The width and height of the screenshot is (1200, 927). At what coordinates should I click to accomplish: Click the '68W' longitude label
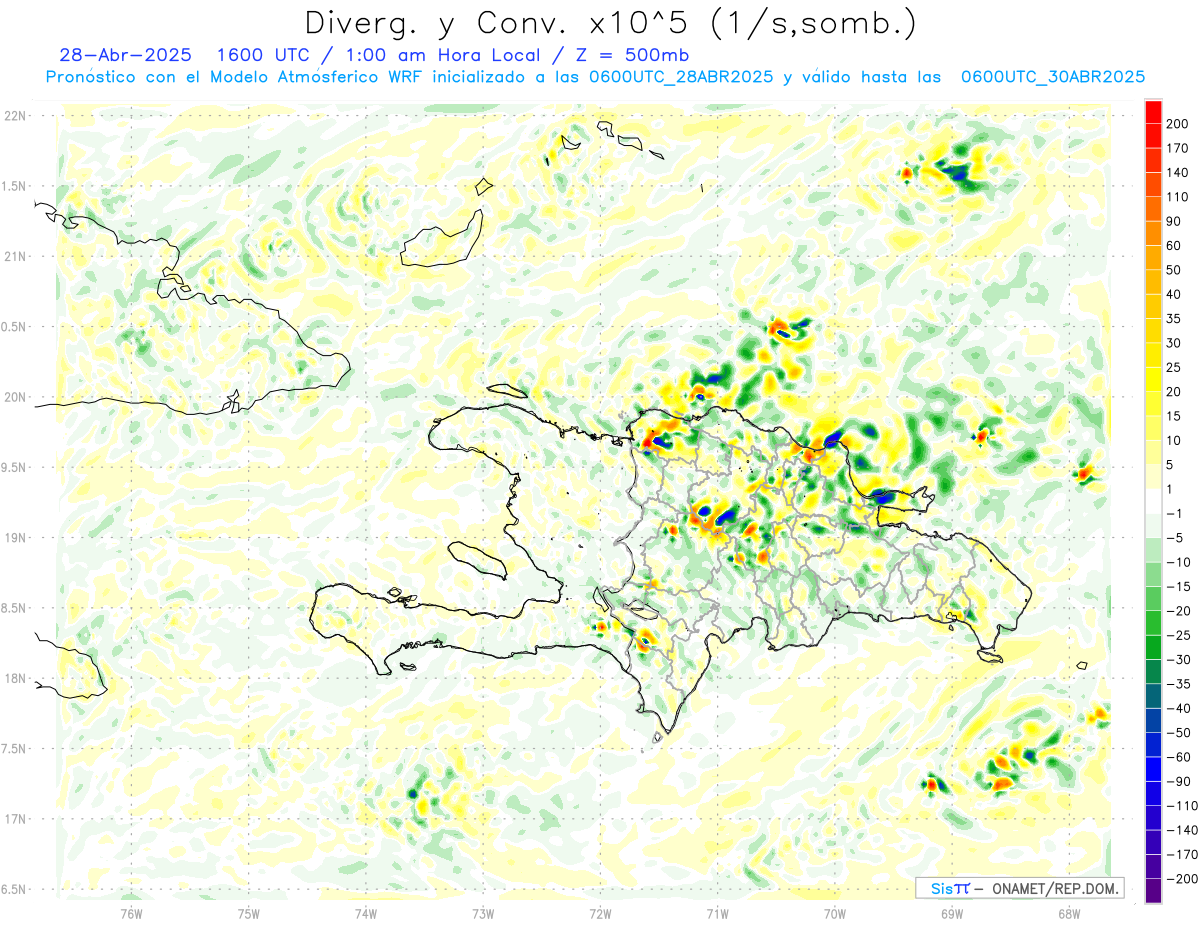point(1069,913)
